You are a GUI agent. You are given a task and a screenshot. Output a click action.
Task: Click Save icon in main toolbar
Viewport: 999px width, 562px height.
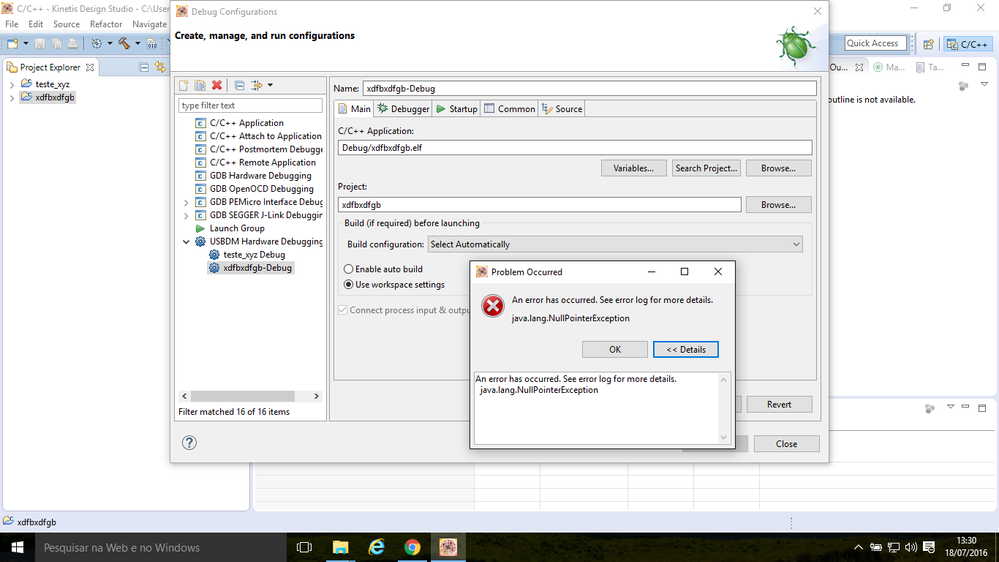pos(40,43)
